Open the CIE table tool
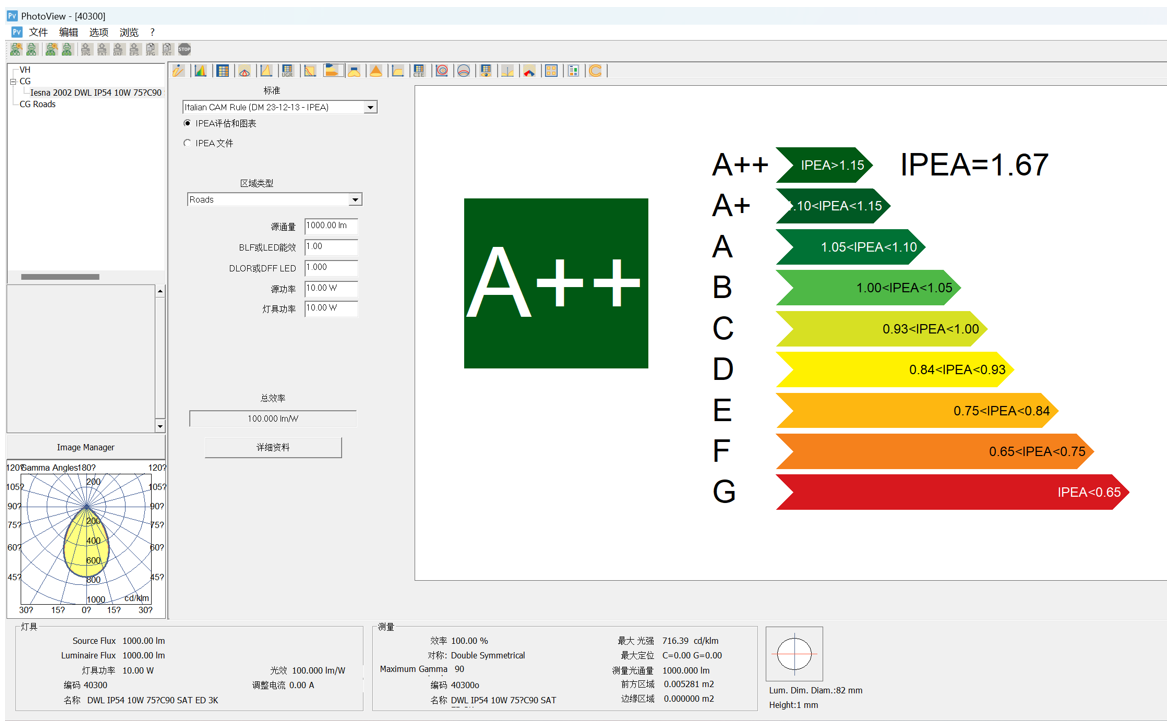Image resolution: width=1174 pixels, height=725 pixels. click(x=419, y=71)
